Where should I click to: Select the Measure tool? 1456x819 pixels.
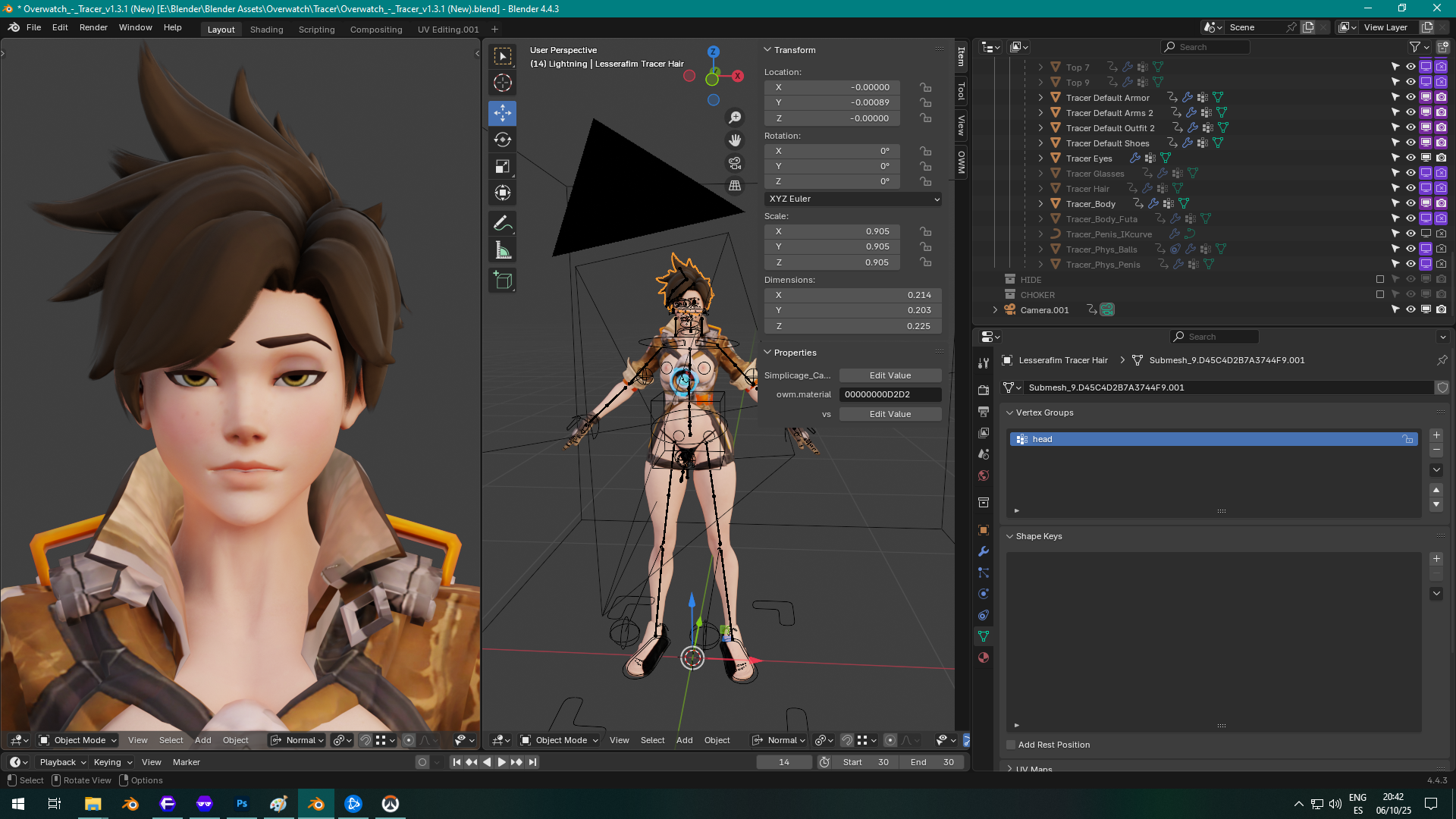[x=502, y=249]
